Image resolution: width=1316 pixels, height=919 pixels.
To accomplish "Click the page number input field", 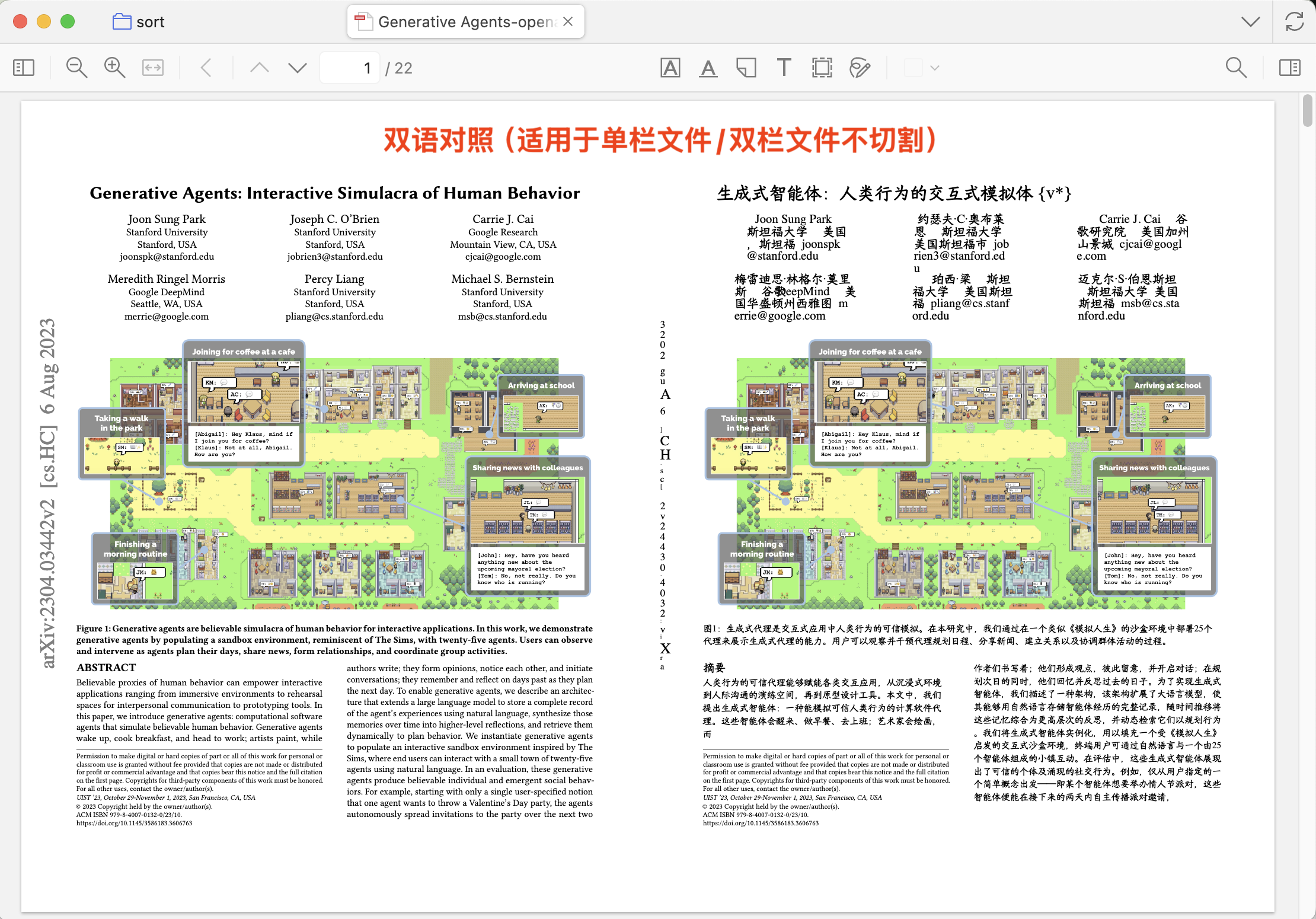I will tap(350, 67).
